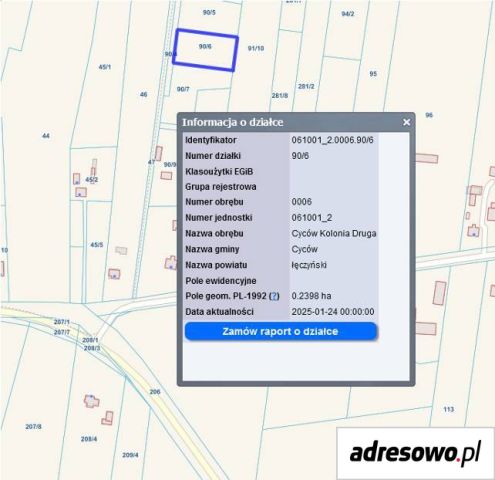The width and height of the screenshot is (495, 480).
Task: Click parcel label 207/8 on the map
Action: [x=34, y=427]
